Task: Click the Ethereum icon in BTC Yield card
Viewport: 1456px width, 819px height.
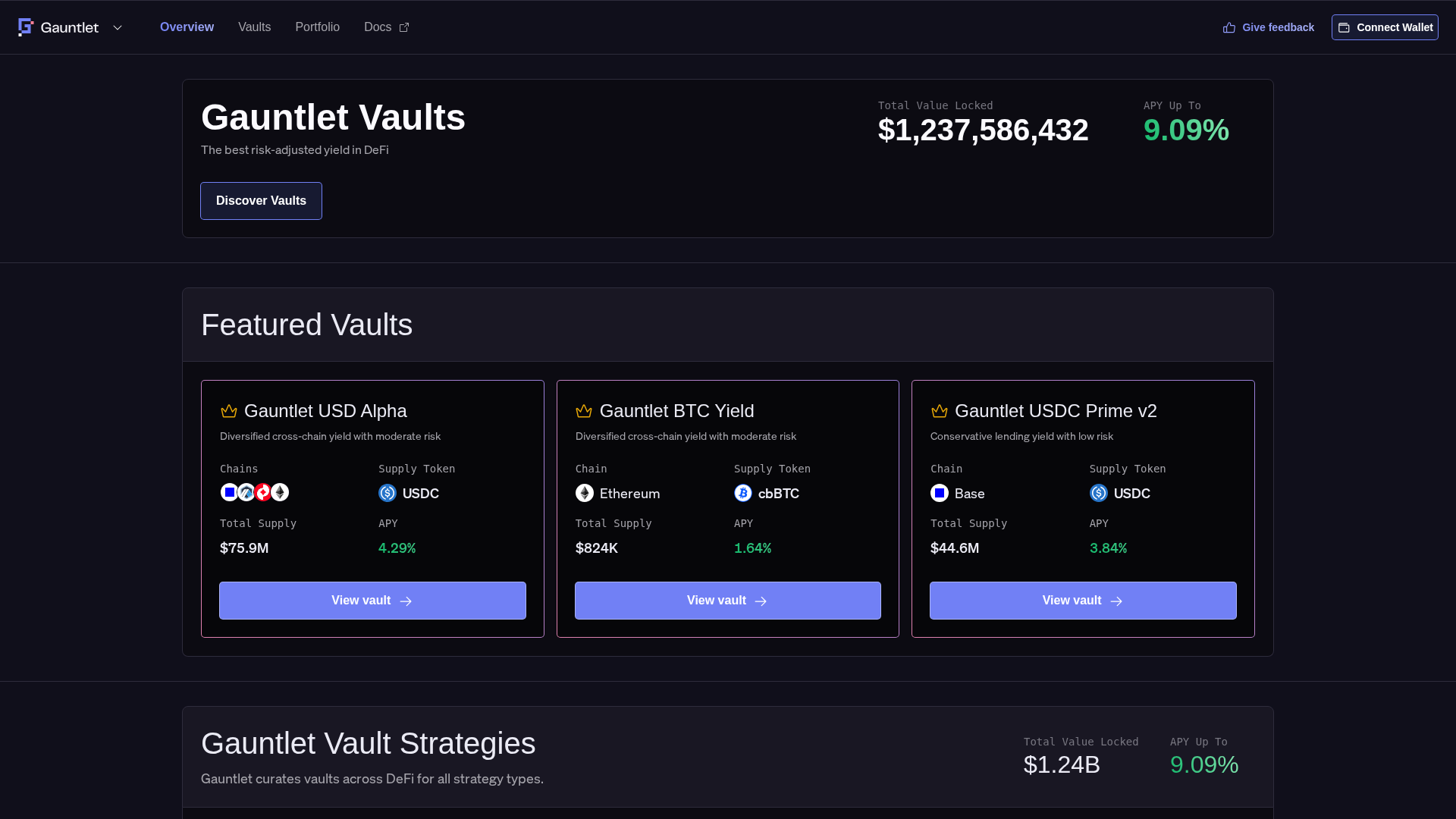Action: [x=585, y=493]
